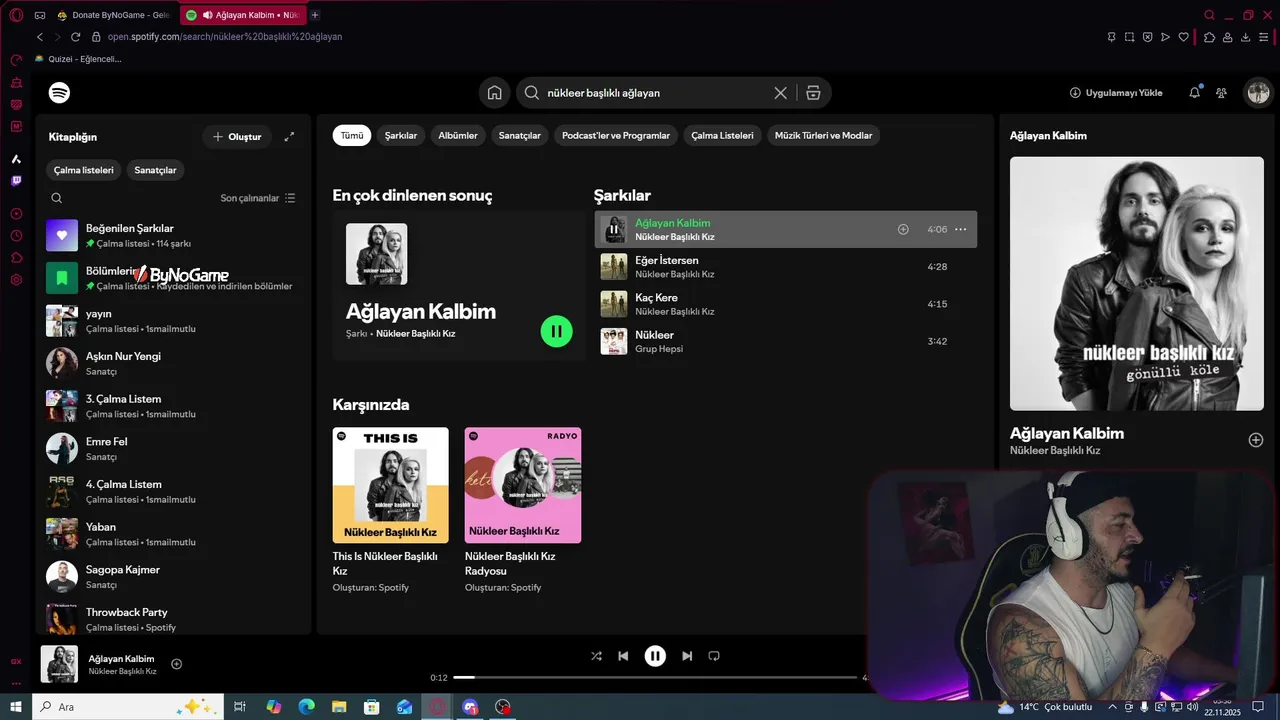The image size is (1280, 720).
Task: Open the Spotify home page icon
Action: coord(494,93)
